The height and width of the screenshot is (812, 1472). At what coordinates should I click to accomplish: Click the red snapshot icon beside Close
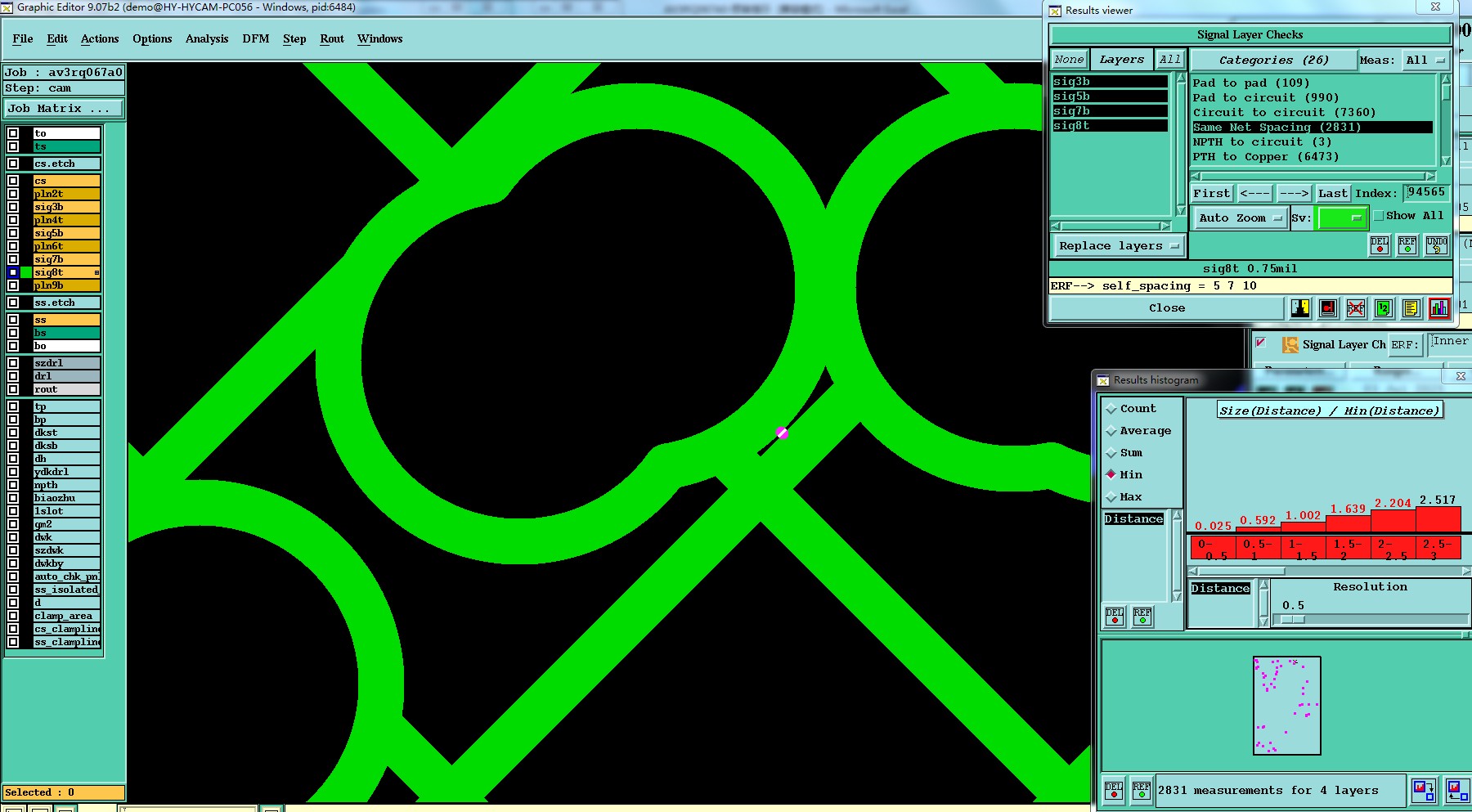pos(1328,308)
